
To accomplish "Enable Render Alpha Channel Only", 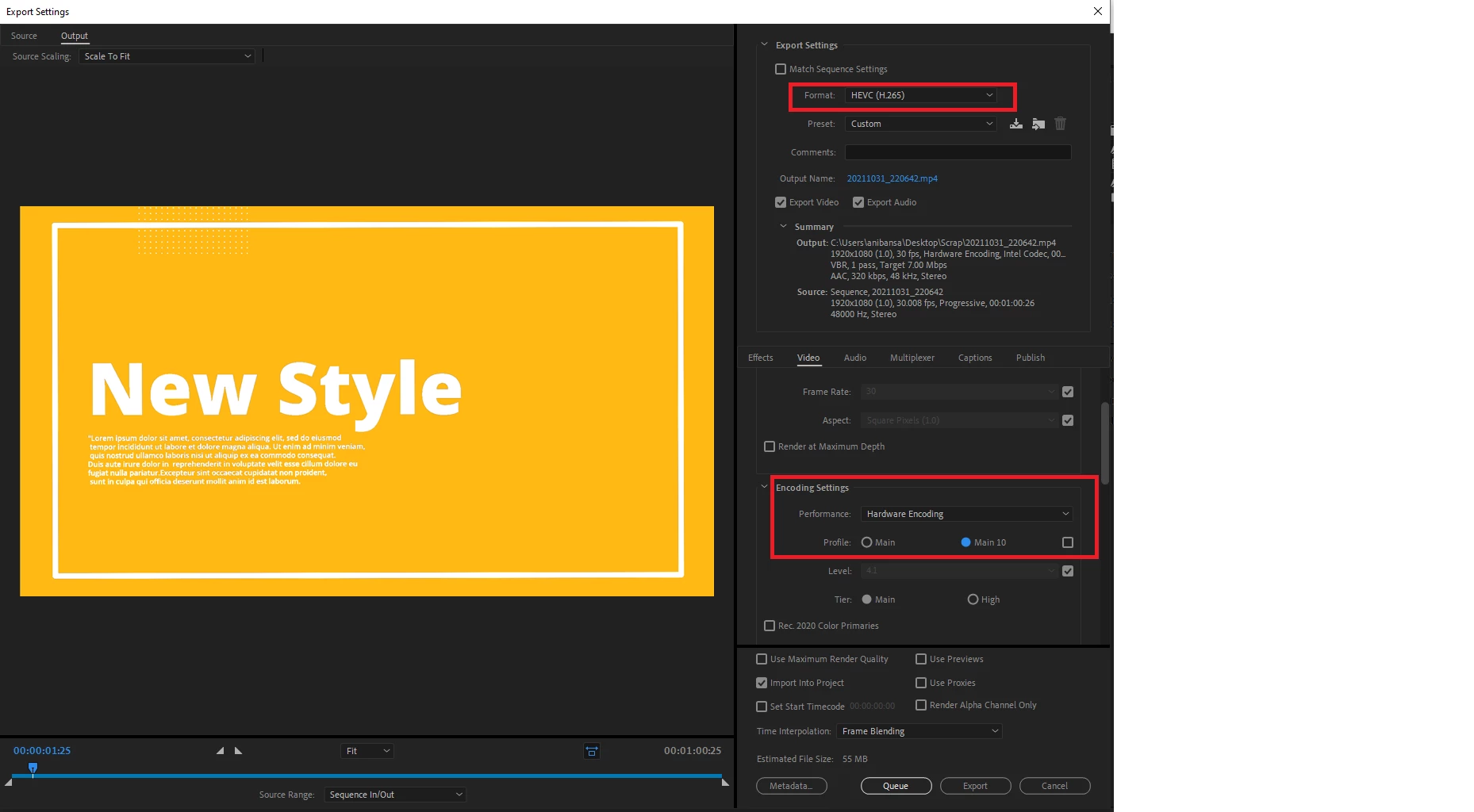I will point(921,705).
